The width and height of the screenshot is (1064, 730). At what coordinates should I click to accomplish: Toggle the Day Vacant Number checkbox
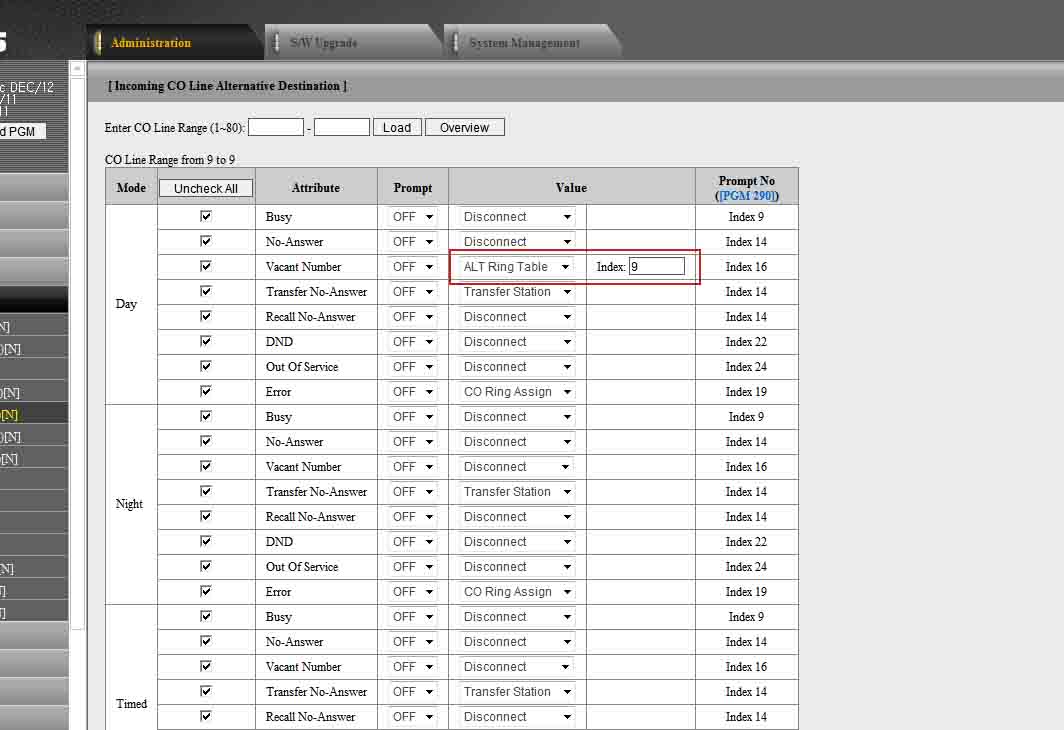tap(206, 266)
